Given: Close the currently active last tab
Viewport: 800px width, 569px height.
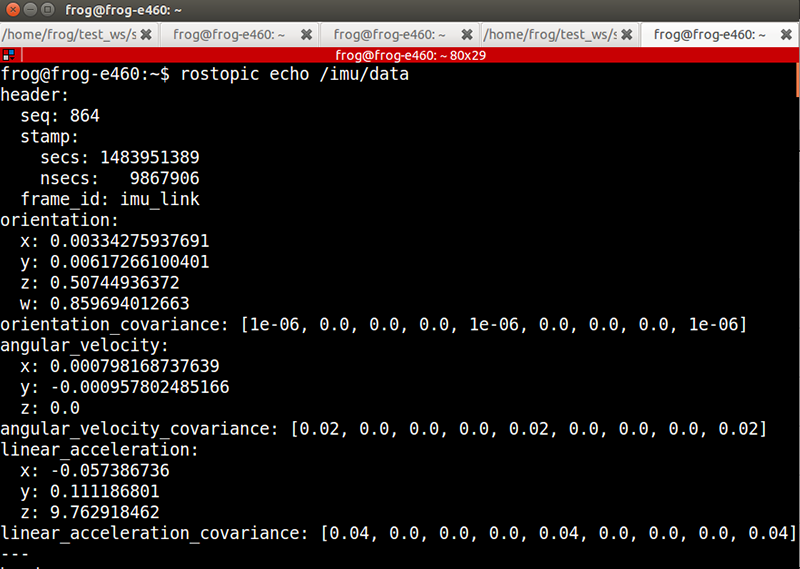Looking at the screenshot, I should (x=787, y=34).
